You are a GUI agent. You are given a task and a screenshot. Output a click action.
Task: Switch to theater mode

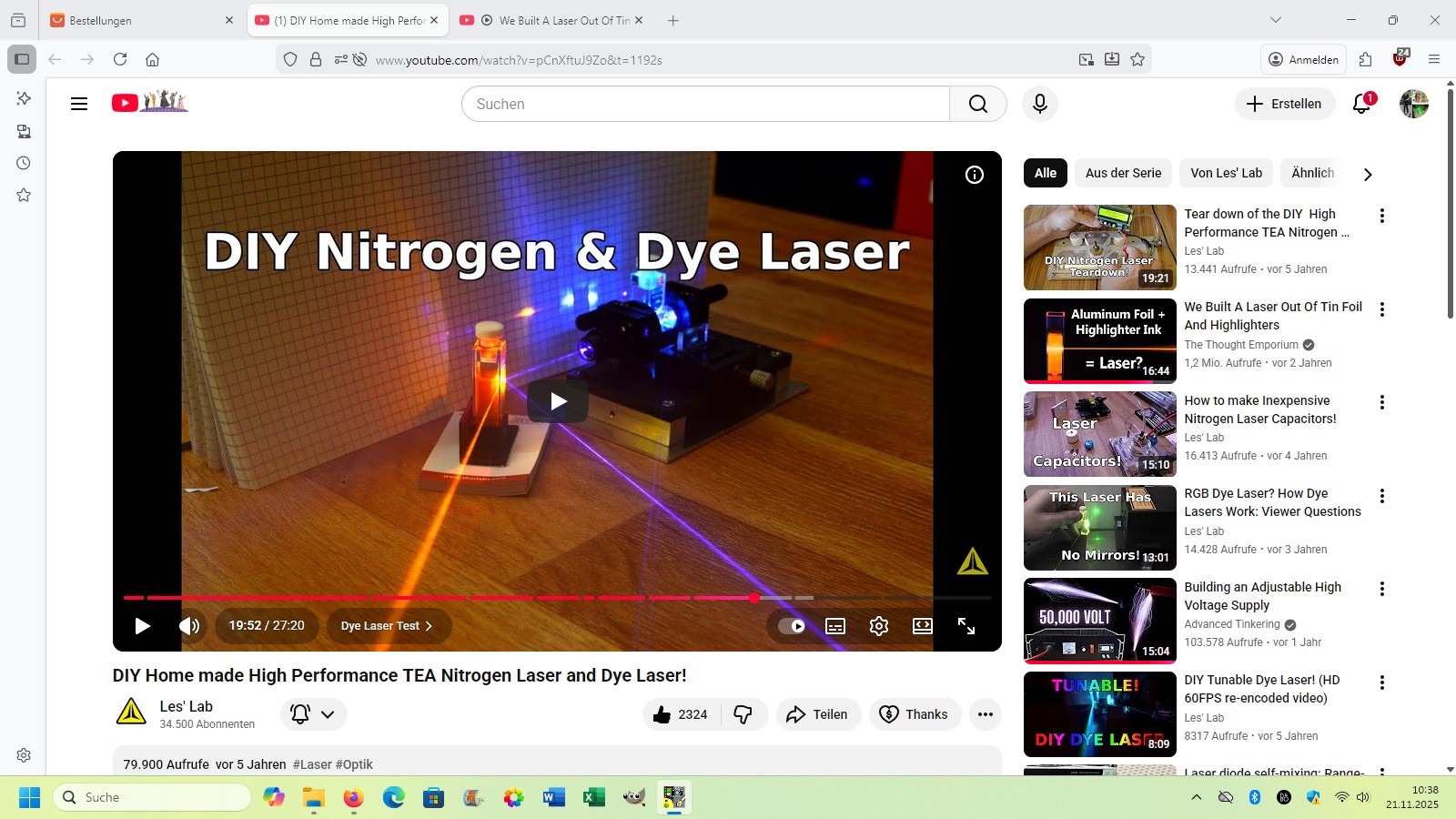coord(923,626)
